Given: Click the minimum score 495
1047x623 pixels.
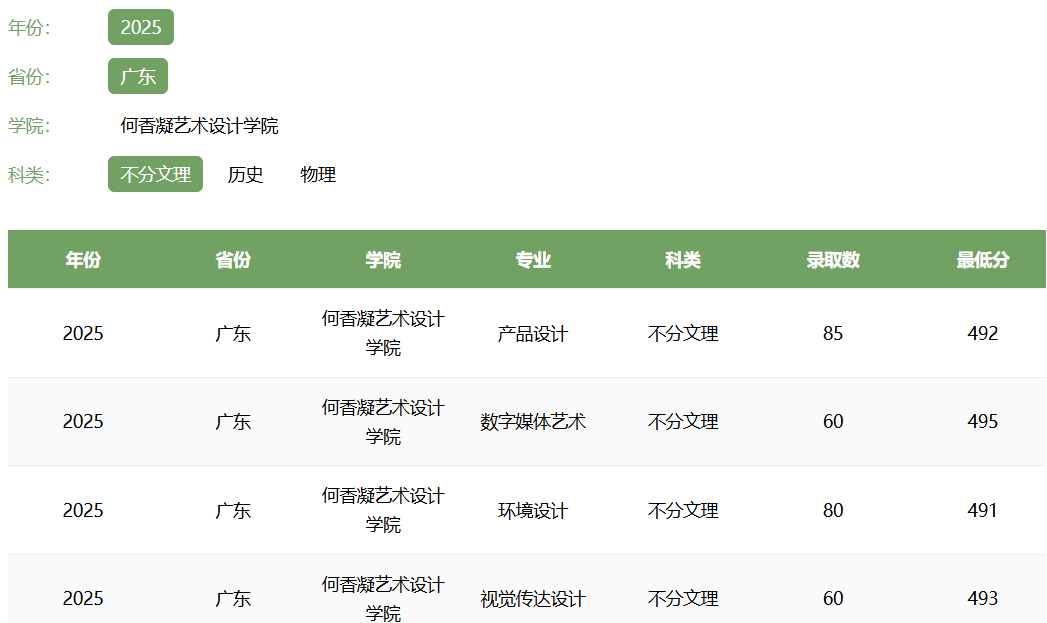Looking at the screenshot, I should [x=982, y=421].
